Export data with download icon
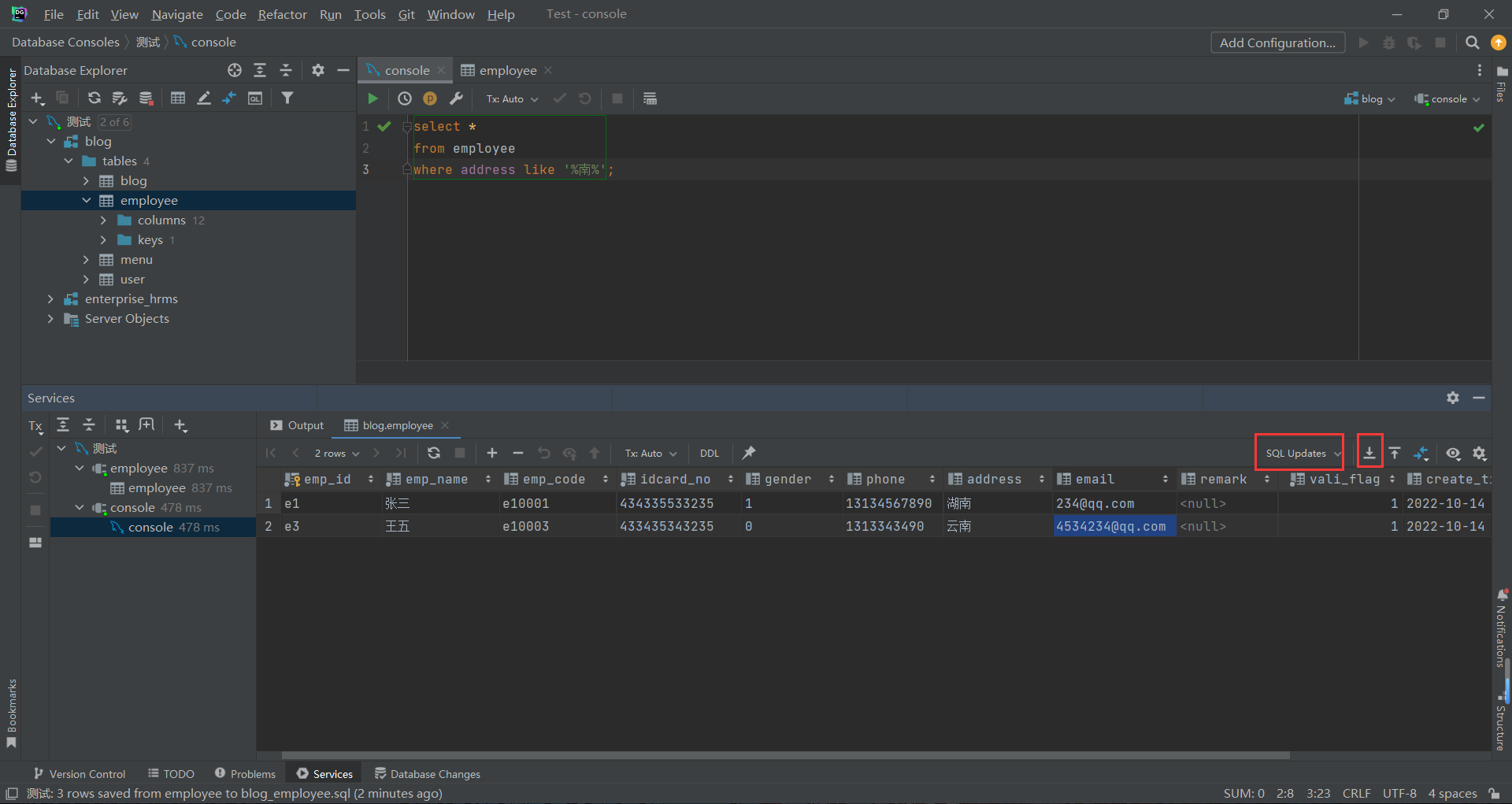The width and height of the screenshot is (1512, 804). click(x=1369, y=453)
